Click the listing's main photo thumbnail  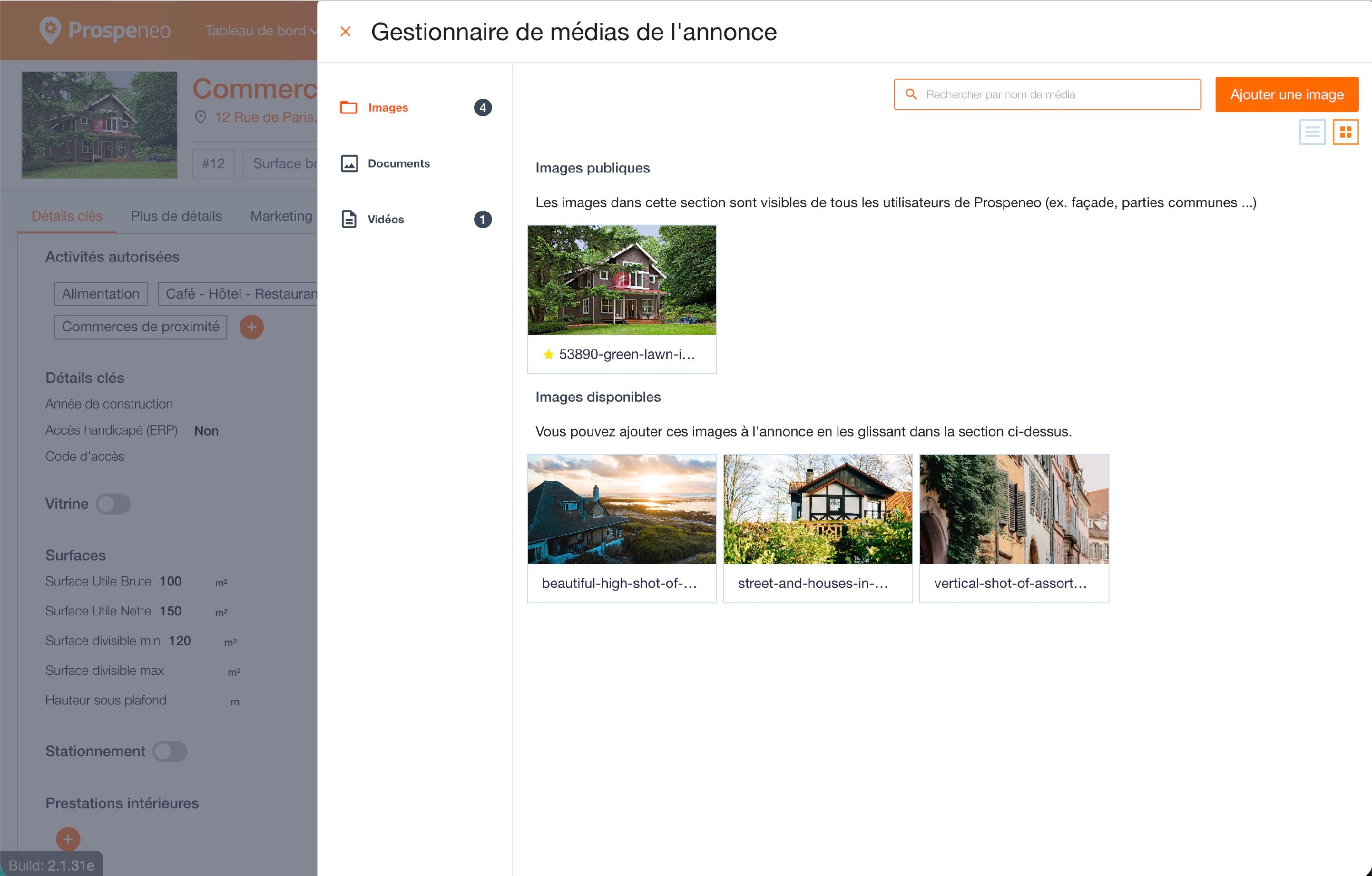[x=100, y=125]
